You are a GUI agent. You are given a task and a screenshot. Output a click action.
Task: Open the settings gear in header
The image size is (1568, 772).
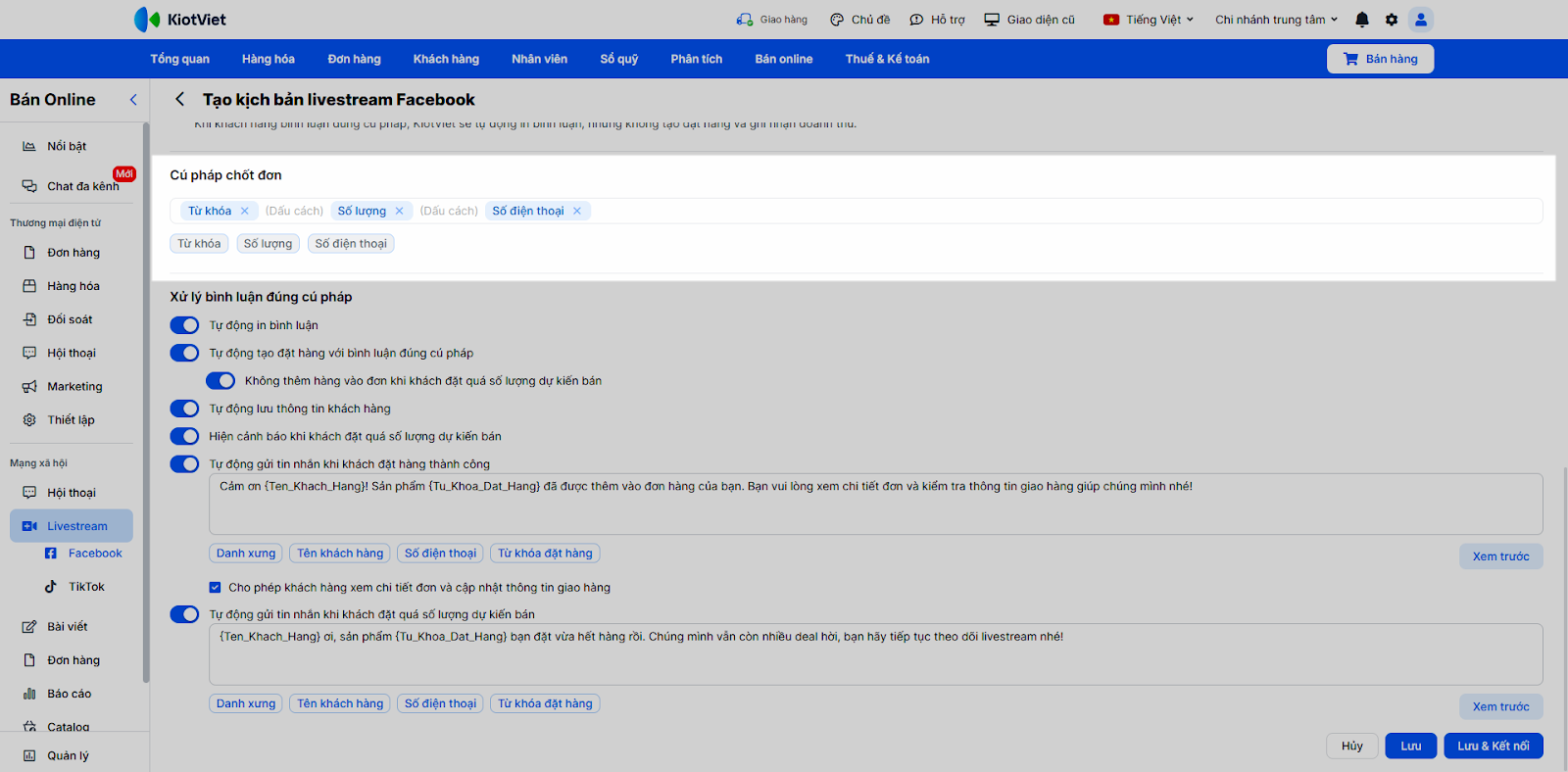point(1392,20)
